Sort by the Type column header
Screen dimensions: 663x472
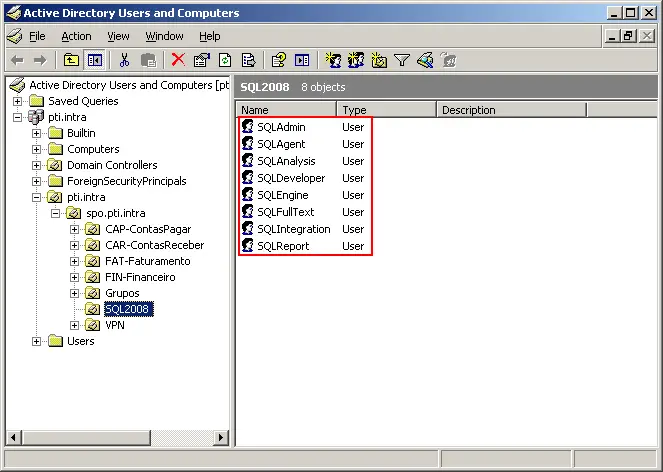click(386, 110)
